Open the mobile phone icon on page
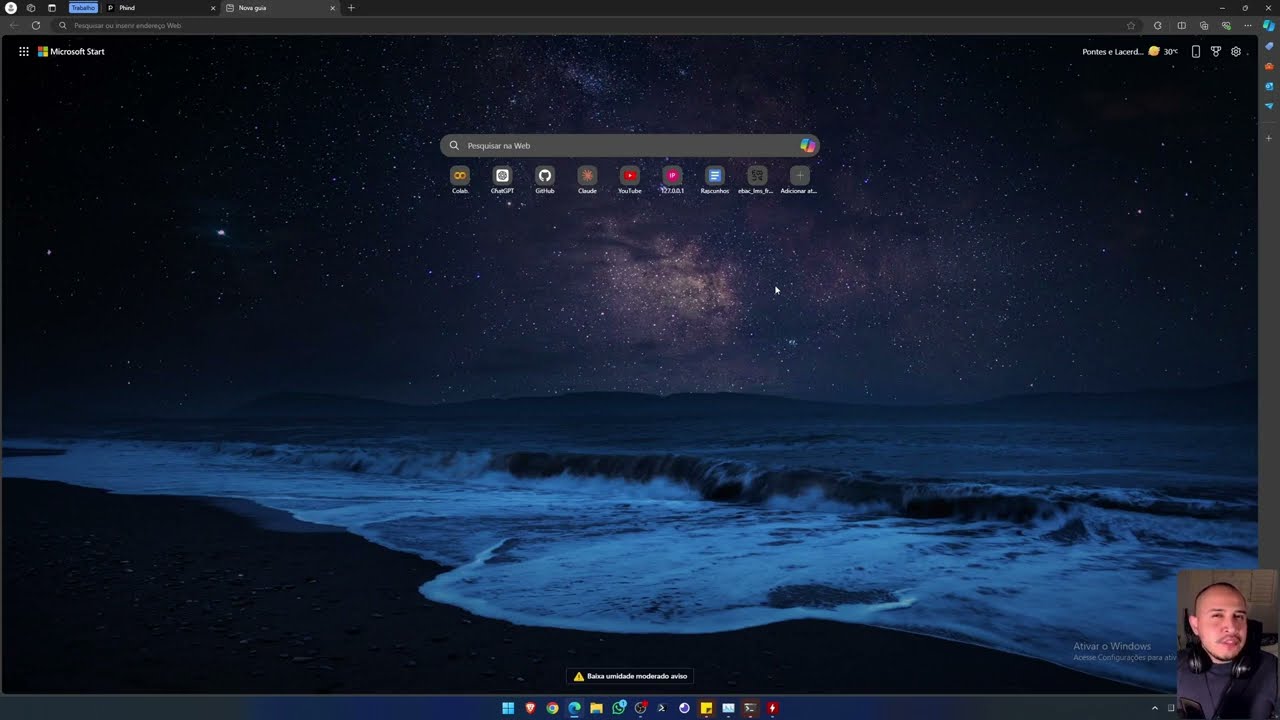Viewport: 1280px width, 720px height. 1196,51
